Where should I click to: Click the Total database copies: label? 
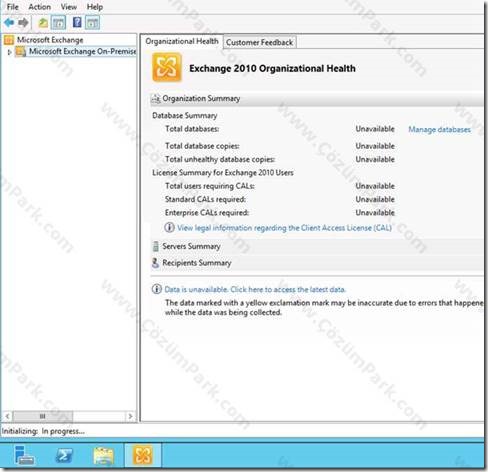pos(202,146)
